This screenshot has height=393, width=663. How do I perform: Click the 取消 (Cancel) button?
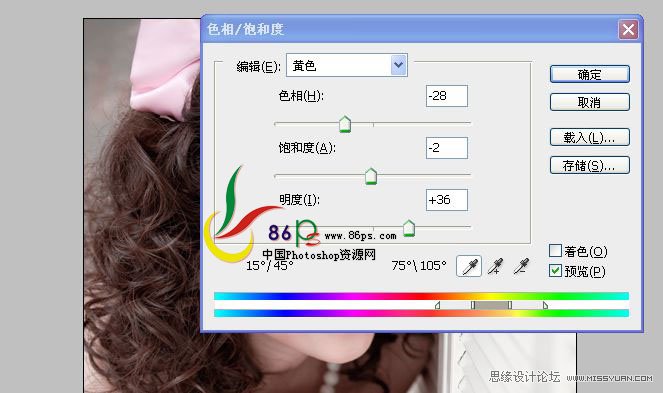click(x=589, y=102)
